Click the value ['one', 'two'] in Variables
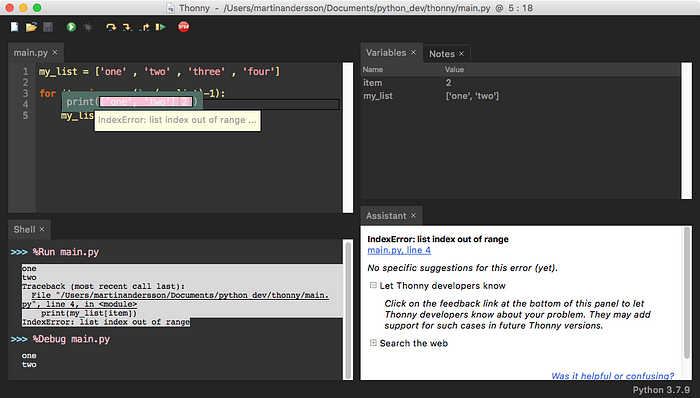Viewport: 700px width, 398px height. pos(472,96)
